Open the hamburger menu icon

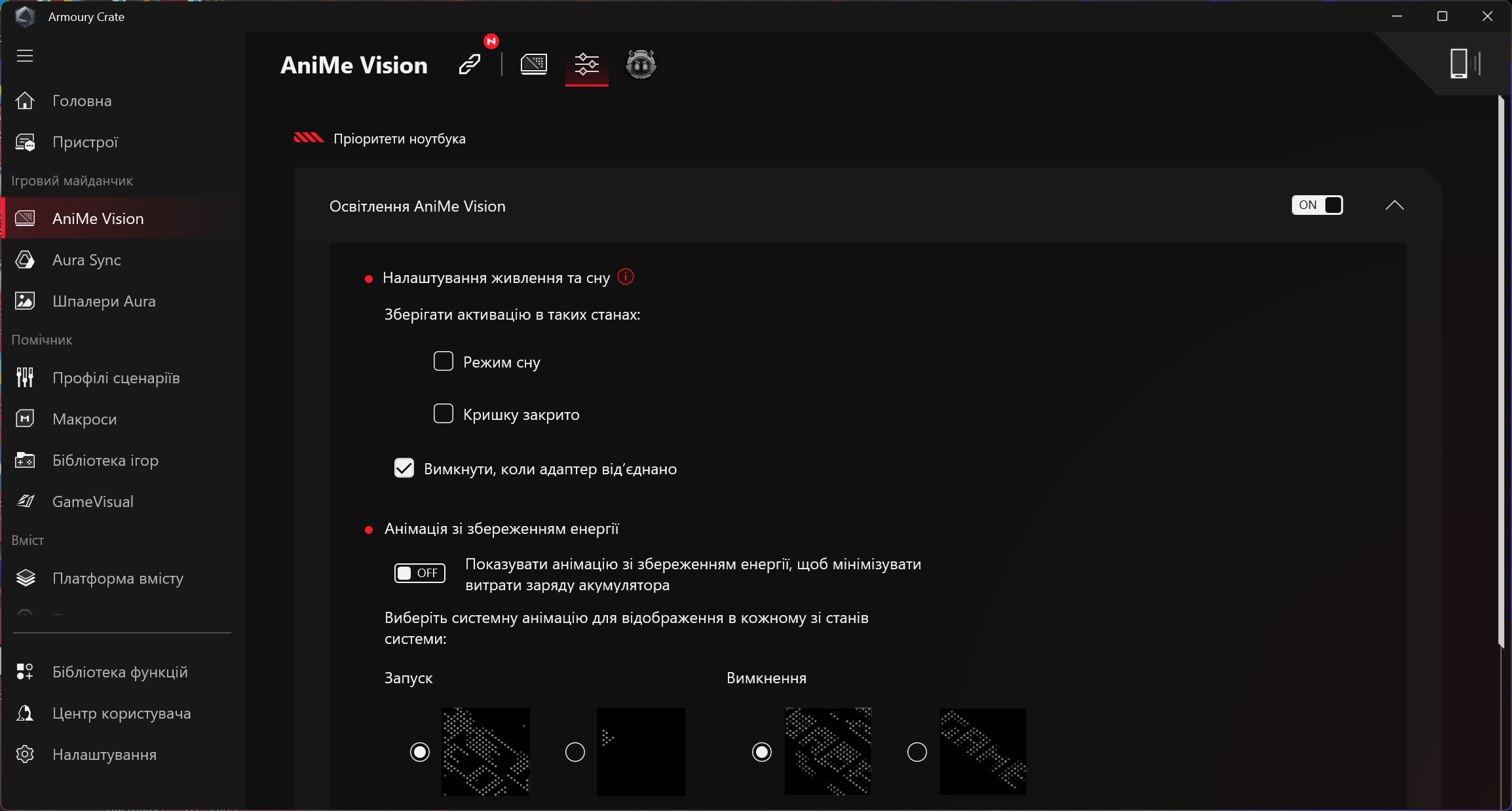pyautogui.click(x=25, y=56)
